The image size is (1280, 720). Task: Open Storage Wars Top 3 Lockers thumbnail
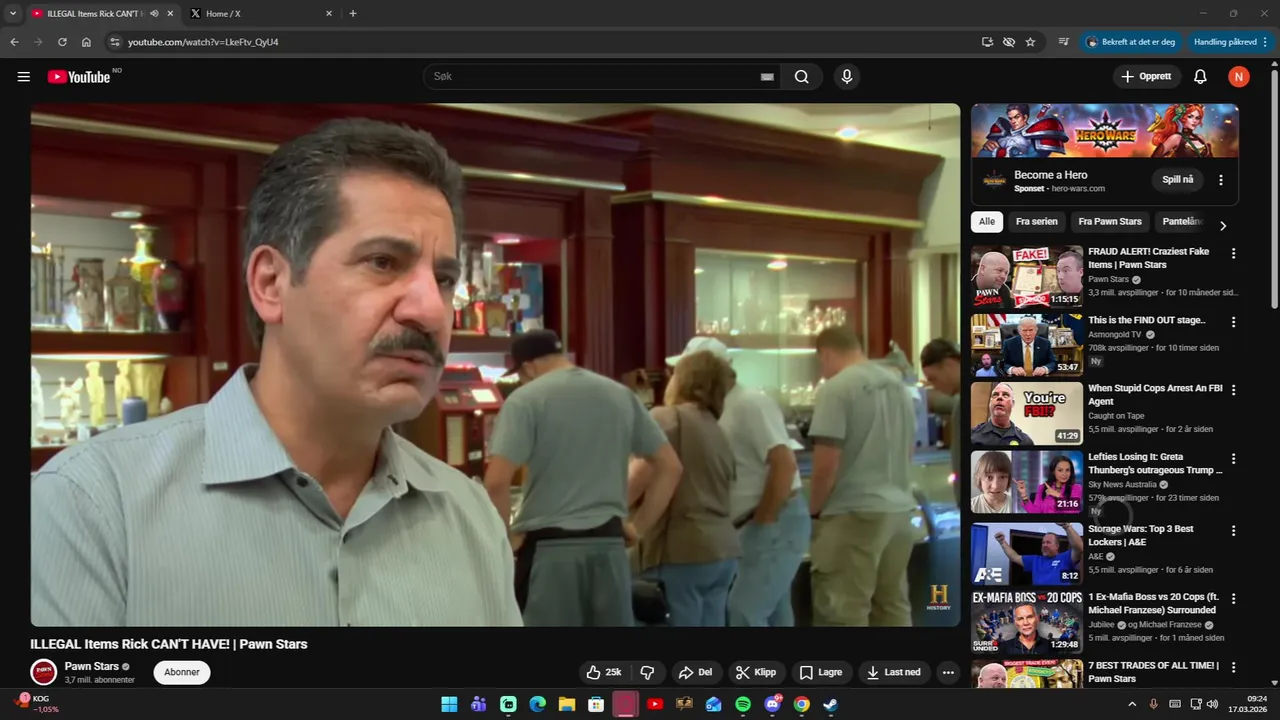[x=1026, y=553]
